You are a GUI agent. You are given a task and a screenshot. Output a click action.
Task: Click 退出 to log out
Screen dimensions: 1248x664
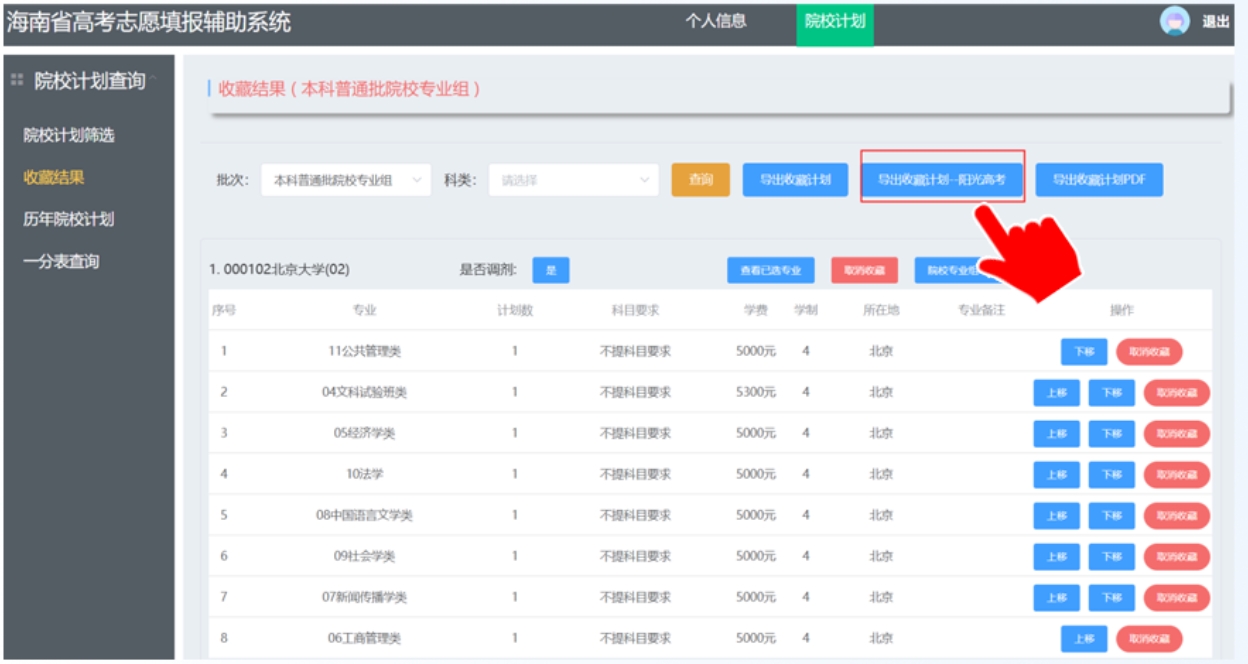coord(1215,22)
